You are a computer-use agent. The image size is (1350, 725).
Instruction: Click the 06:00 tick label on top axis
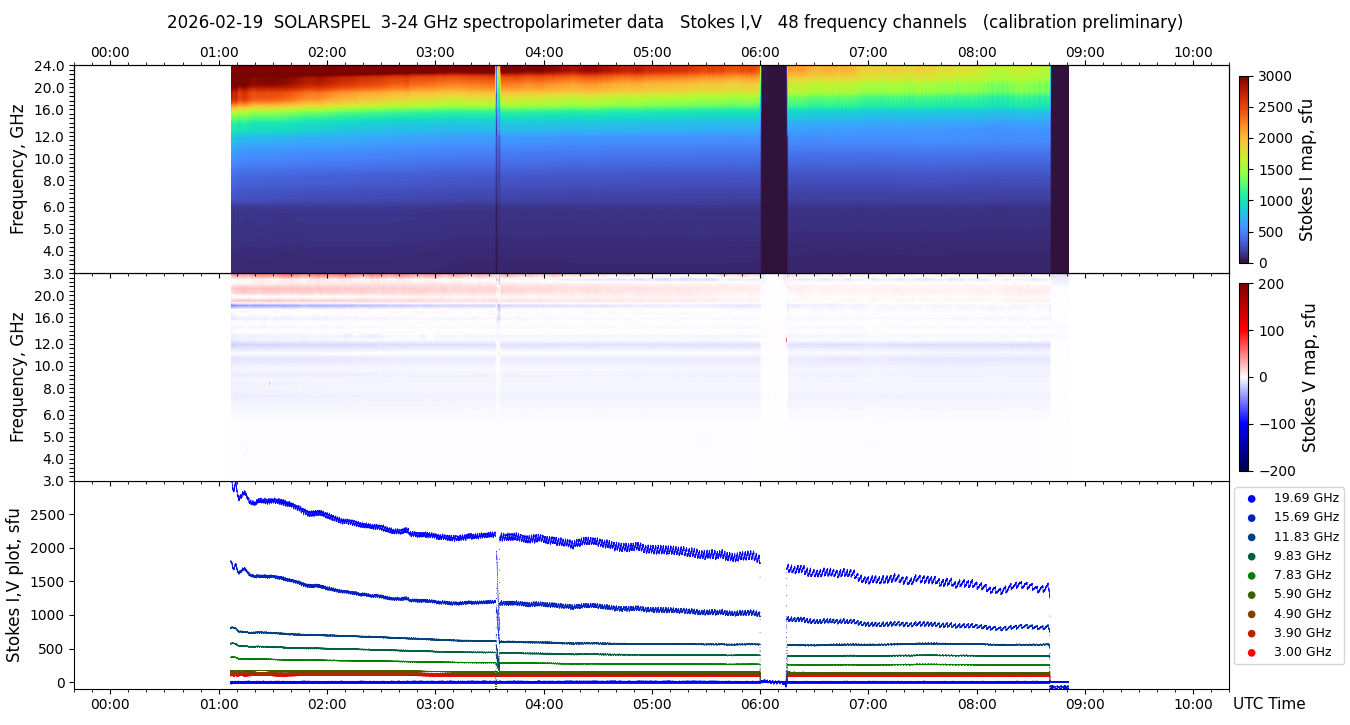(x=760, y=52)
